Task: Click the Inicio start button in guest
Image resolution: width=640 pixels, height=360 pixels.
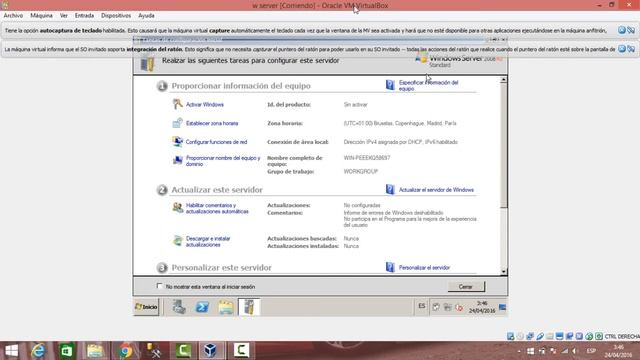Action: (146, 307)
